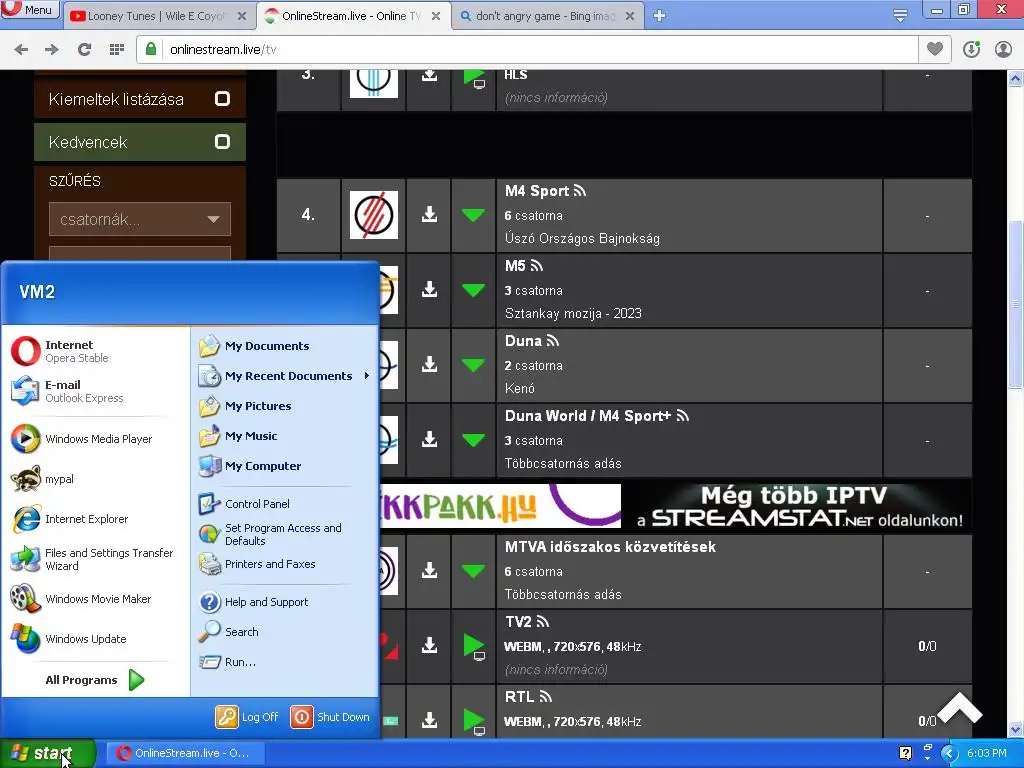The width and height of the screenshot is (1024, 768).
Task: Launch Outlook Express E-mail
Action: click(x=67, y=391)
